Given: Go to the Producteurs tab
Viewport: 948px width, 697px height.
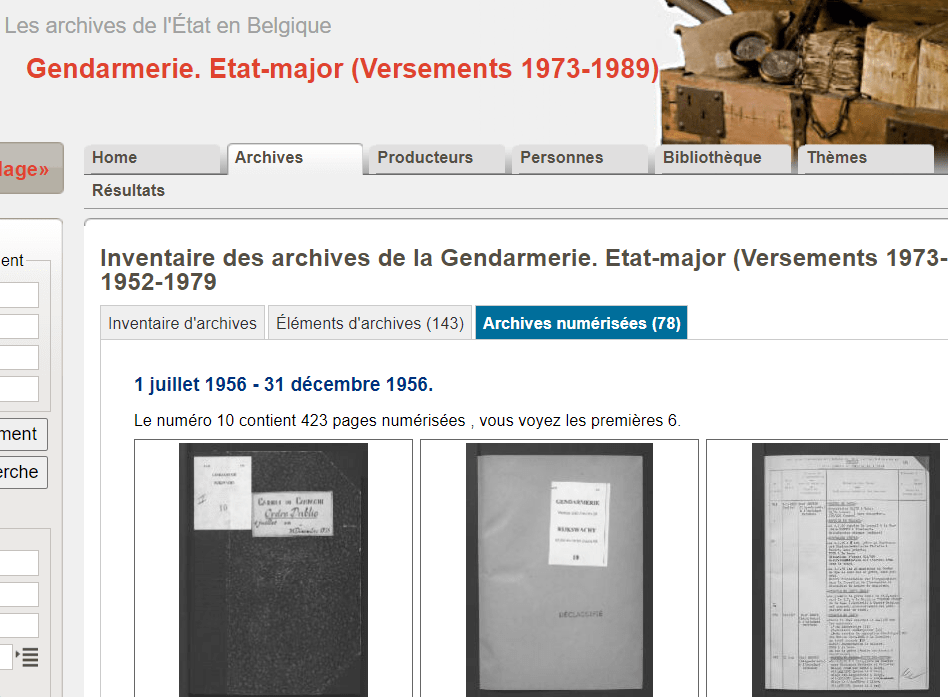Looking at the screenshot, I should click(437, 159).
